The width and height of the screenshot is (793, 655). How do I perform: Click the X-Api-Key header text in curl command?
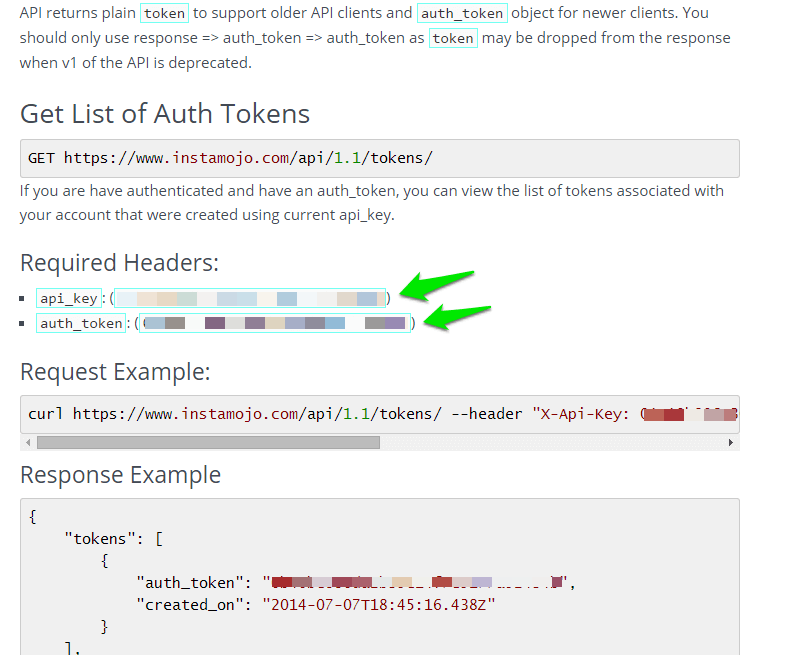580,414
